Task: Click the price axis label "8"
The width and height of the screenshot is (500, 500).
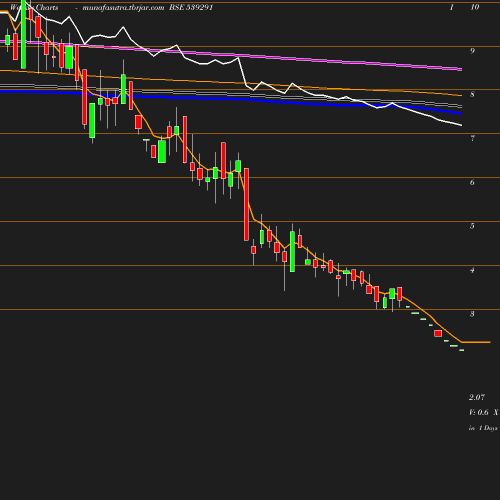Action: 472,94
